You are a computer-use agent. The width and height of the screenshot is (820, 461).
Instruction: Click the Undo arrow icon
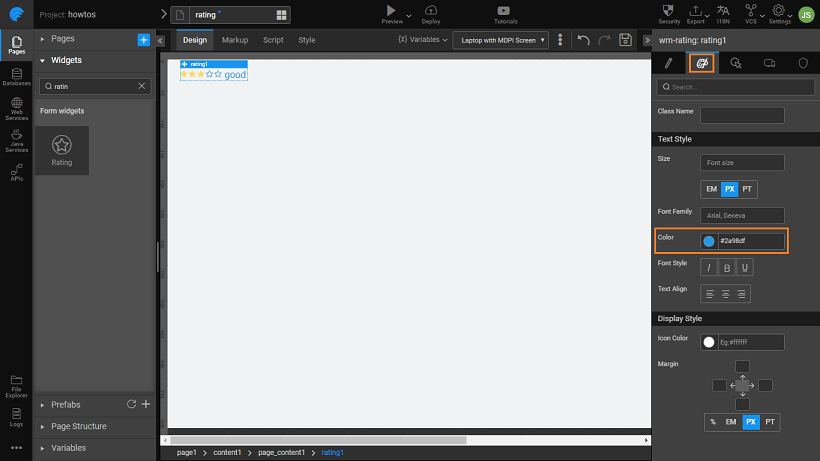pyautogui.click(x=584, y=40)
